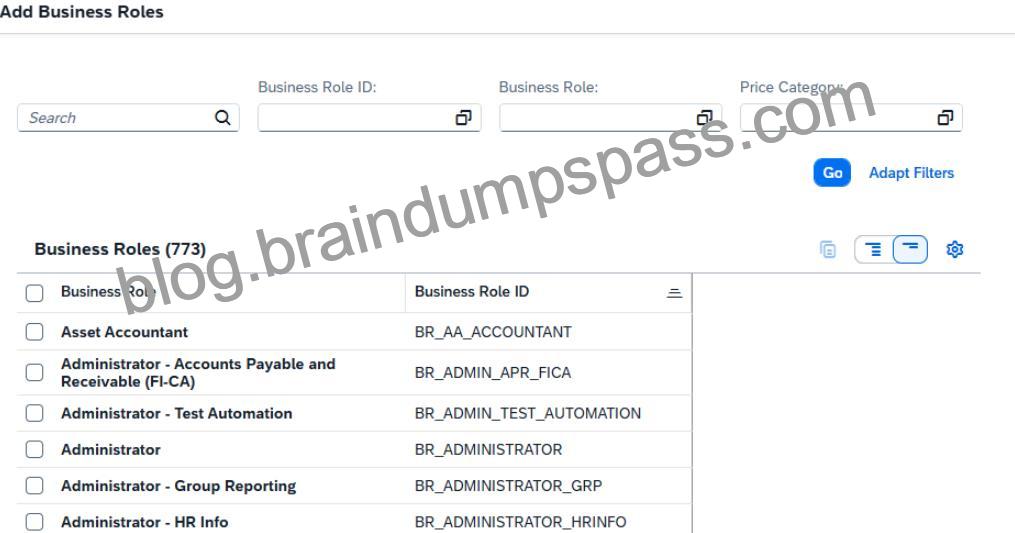
Task: Click the Go button
Action: tap(832, 172)
